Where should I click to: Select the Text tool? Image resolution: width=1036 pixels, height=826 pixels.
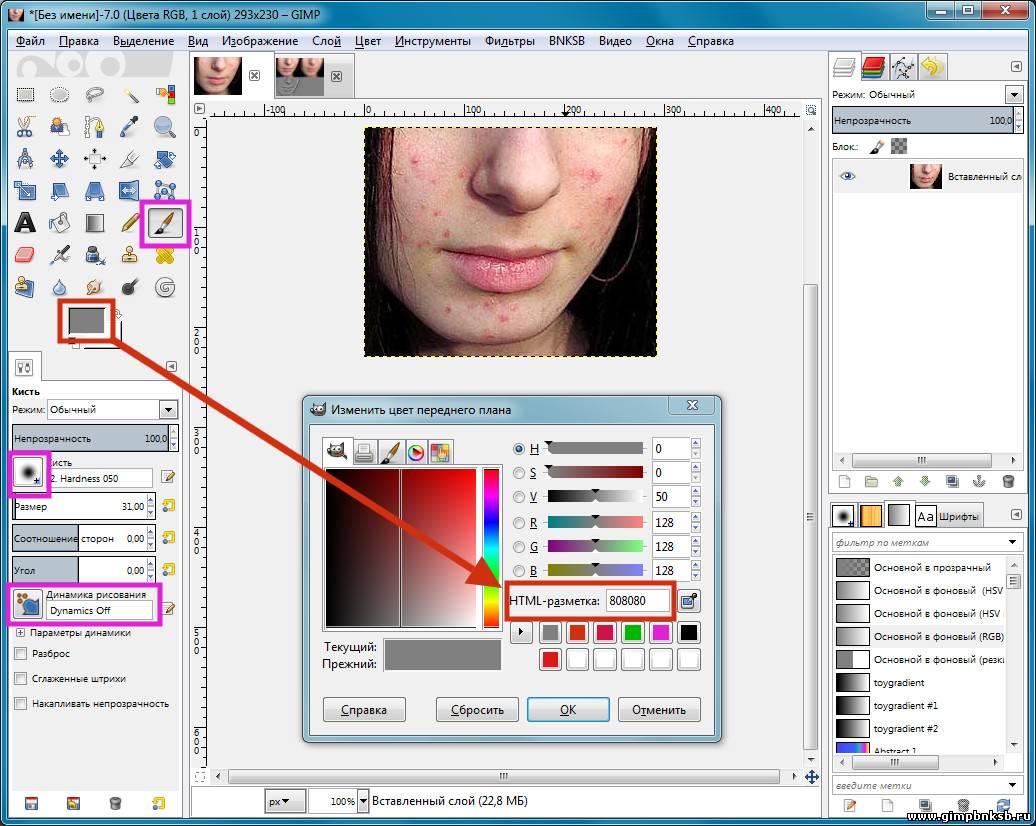click(25, 223)
